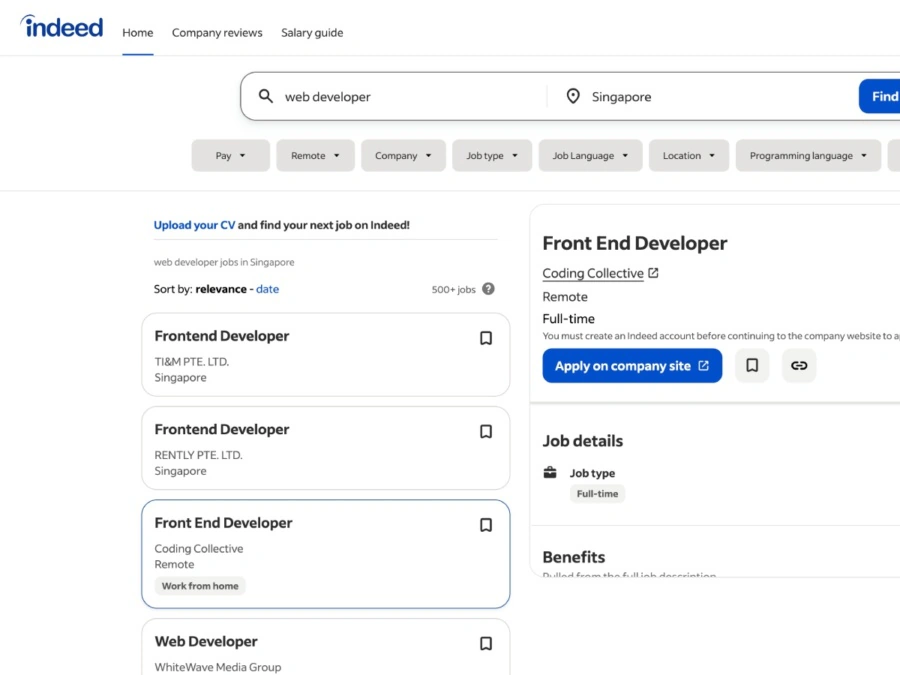Bookmark the Web Developer WhiteWave listing

(487, 643)
